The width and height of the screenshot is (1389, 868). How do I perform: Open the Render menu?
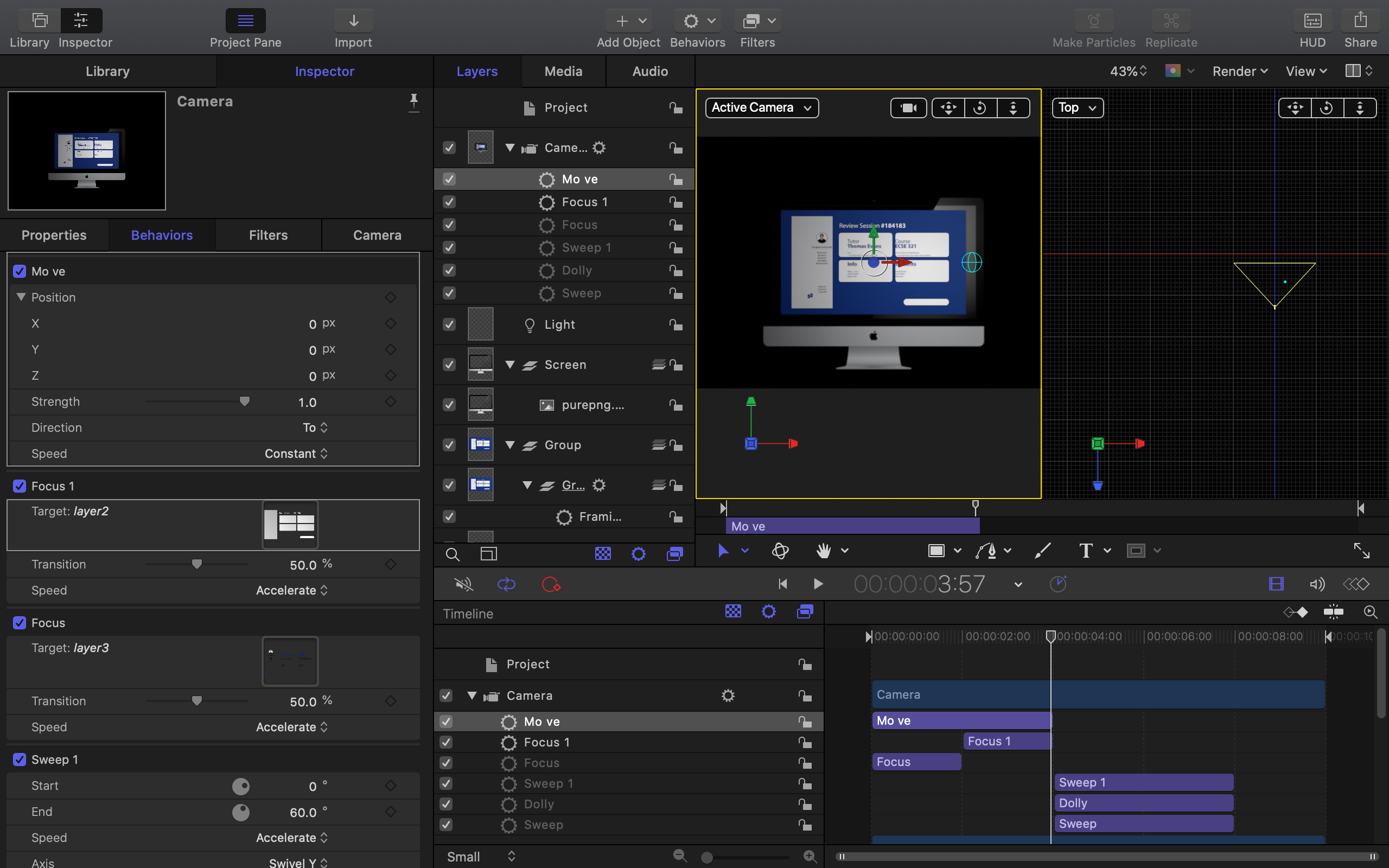coord(1240,71)
